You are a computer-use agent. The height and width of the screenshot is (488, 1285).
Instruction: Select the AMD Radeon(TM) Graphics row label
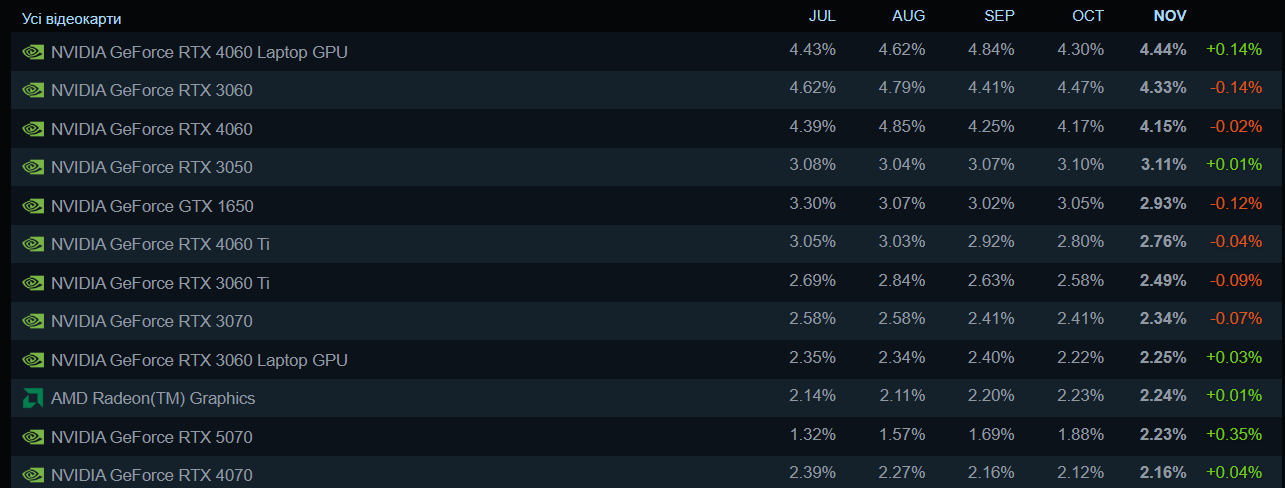coord(153,398)
